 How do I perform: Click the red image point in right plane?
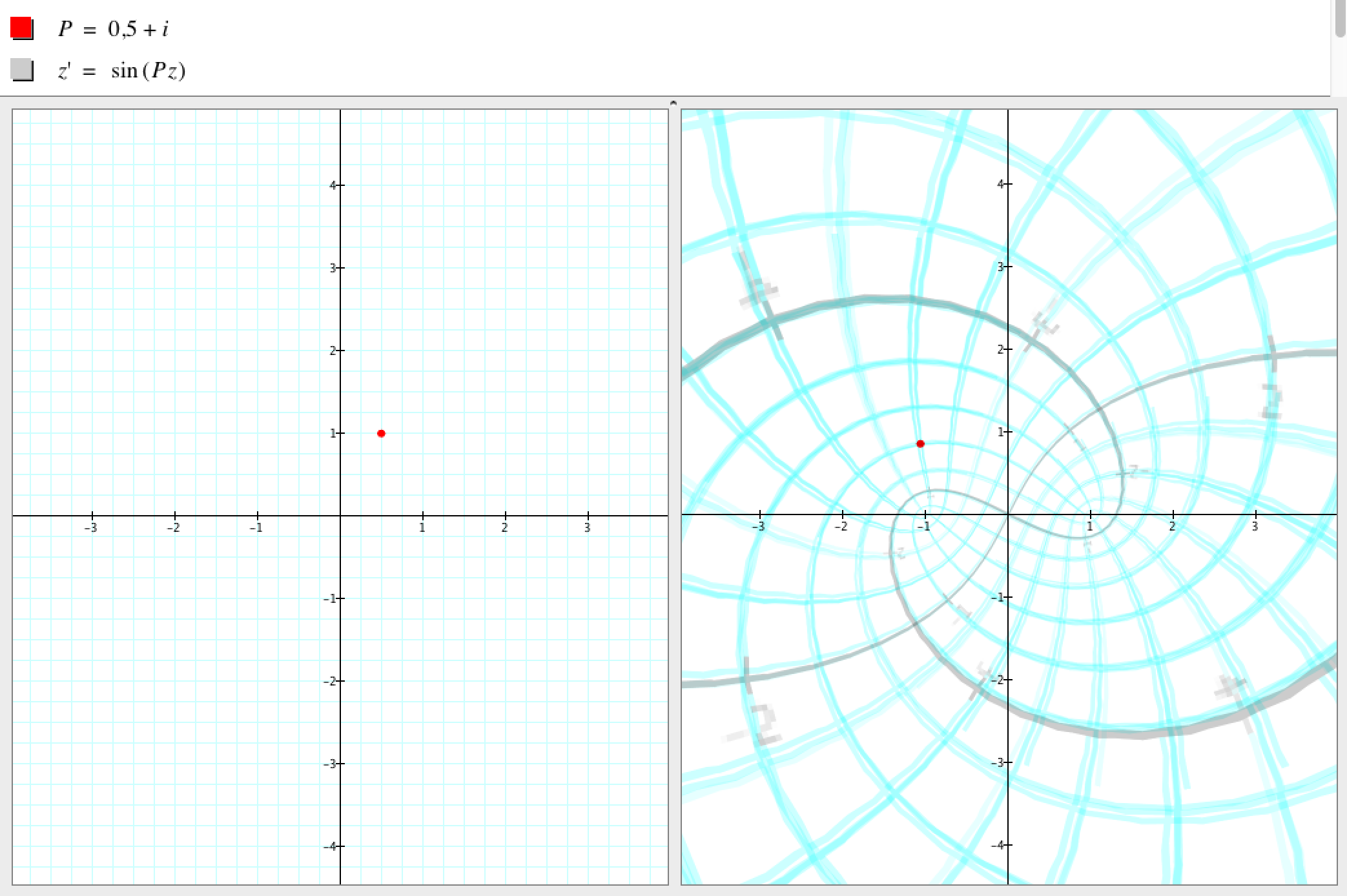pyautogui.click(x=920, y=443)
